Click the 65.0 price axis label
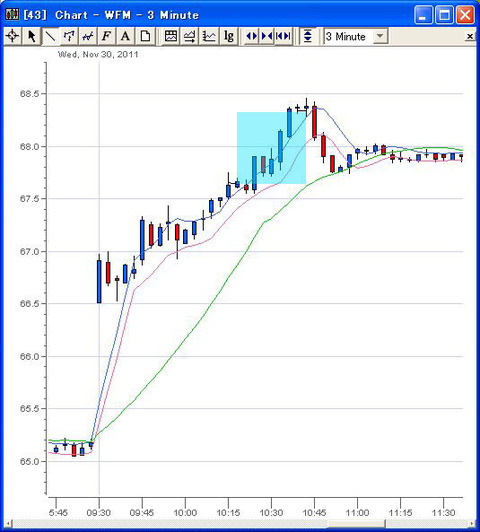The height and width of the screenshot is (532, 480). click(x=29, y=461)
